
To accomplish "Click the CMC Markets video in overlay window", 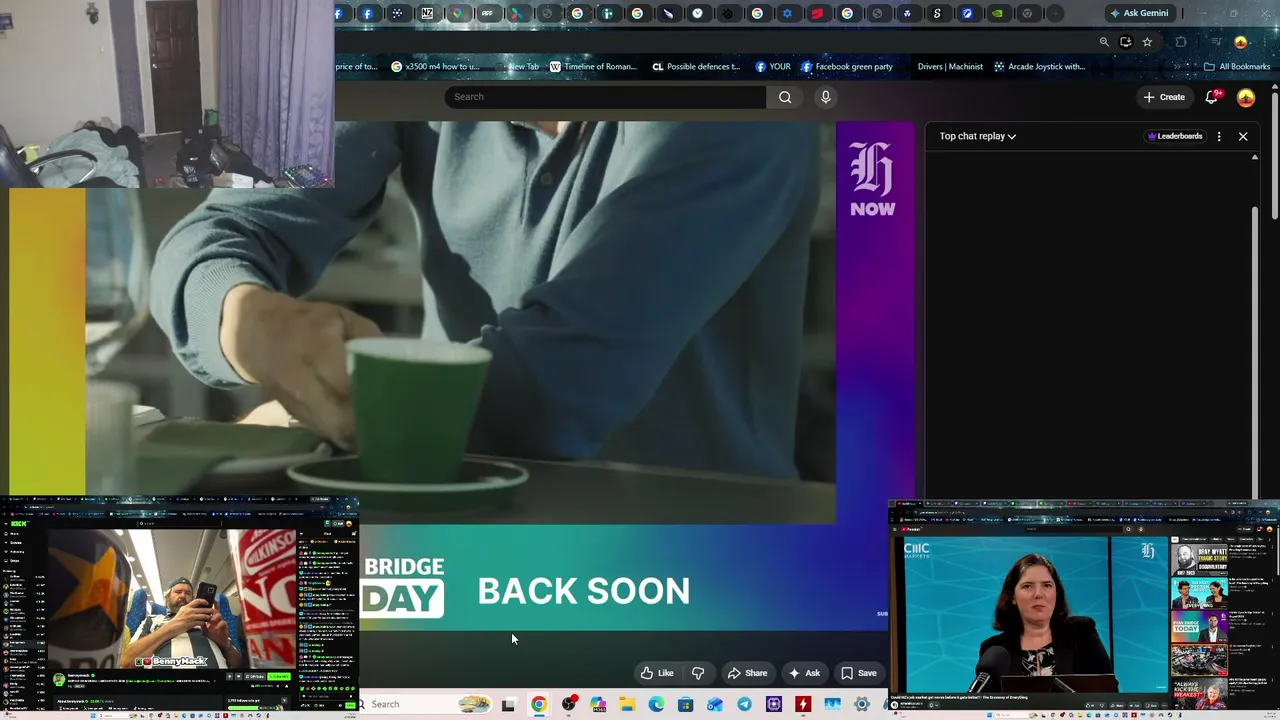I will click(1030, 614).
